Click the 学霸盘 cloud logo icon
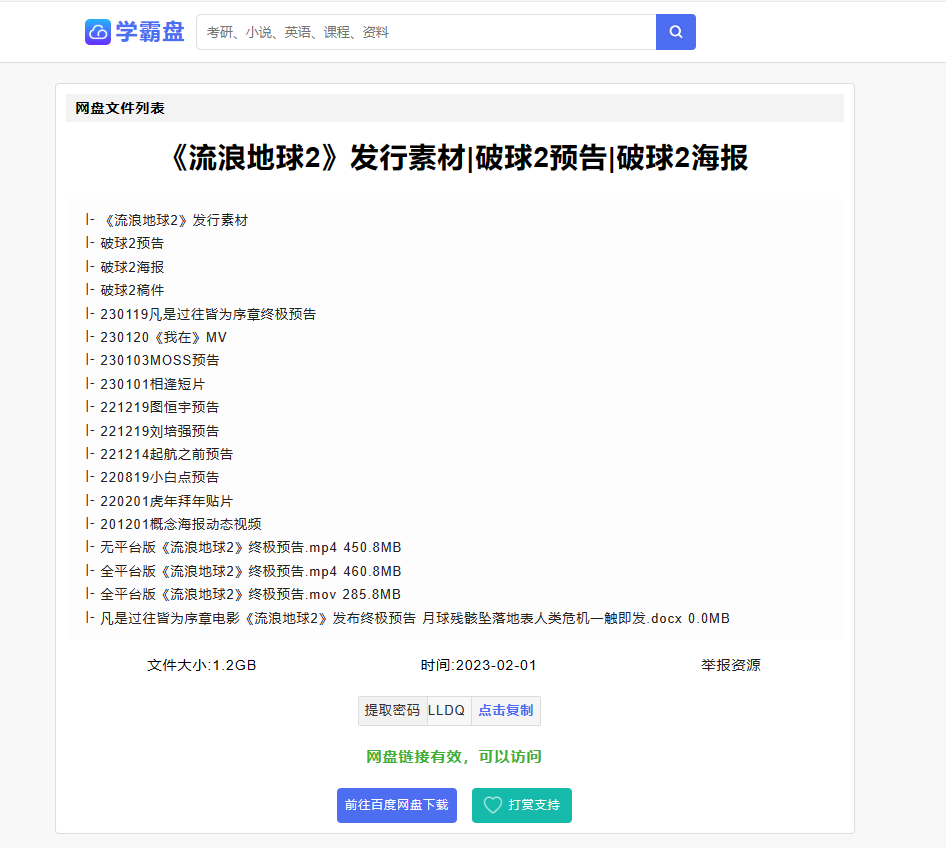 click(96, 31)
